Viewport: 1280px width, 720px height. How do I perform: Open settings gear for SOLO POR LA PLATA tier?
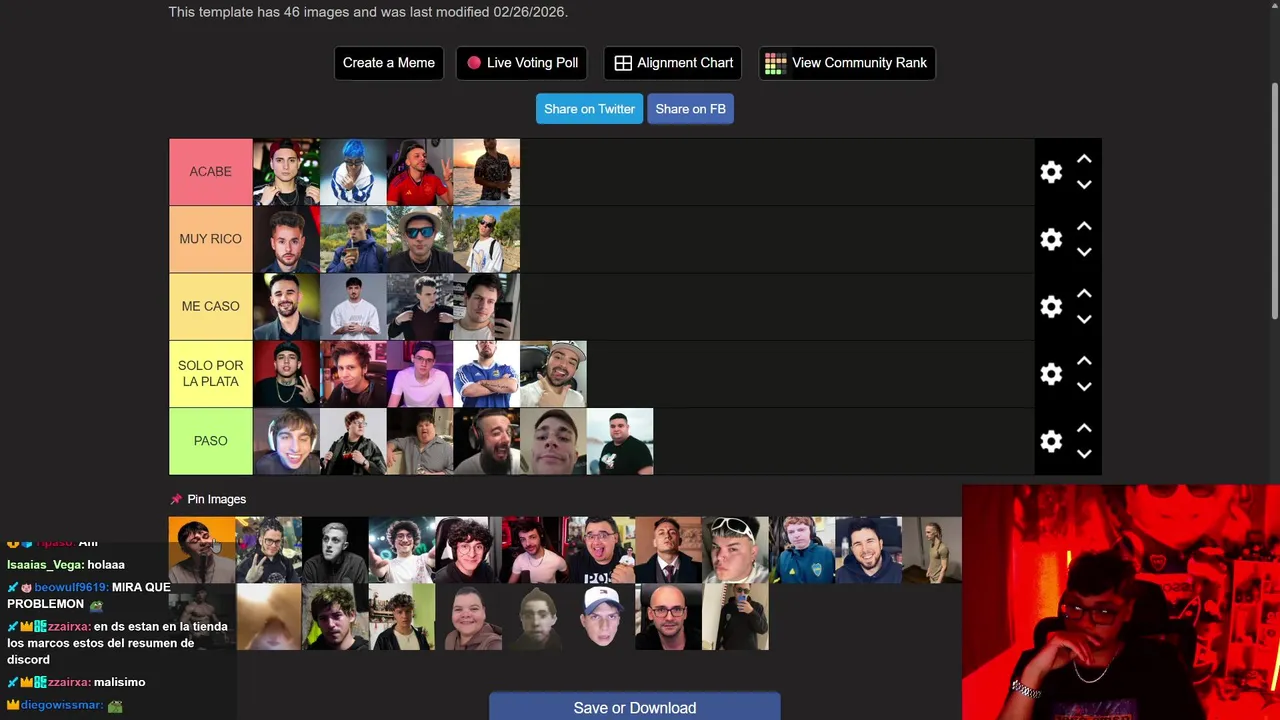[x=1051, y=374]
